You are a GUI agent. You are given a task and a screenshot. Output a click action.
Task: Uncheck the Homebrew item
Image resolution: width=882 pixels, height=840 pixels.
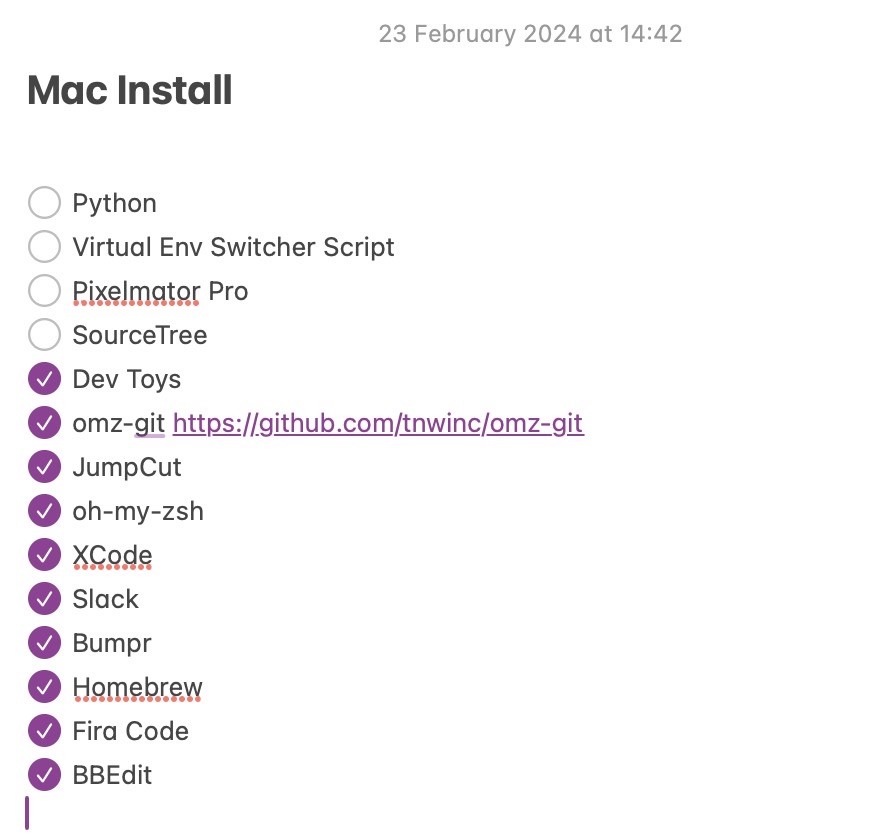(x=44, y=686)
